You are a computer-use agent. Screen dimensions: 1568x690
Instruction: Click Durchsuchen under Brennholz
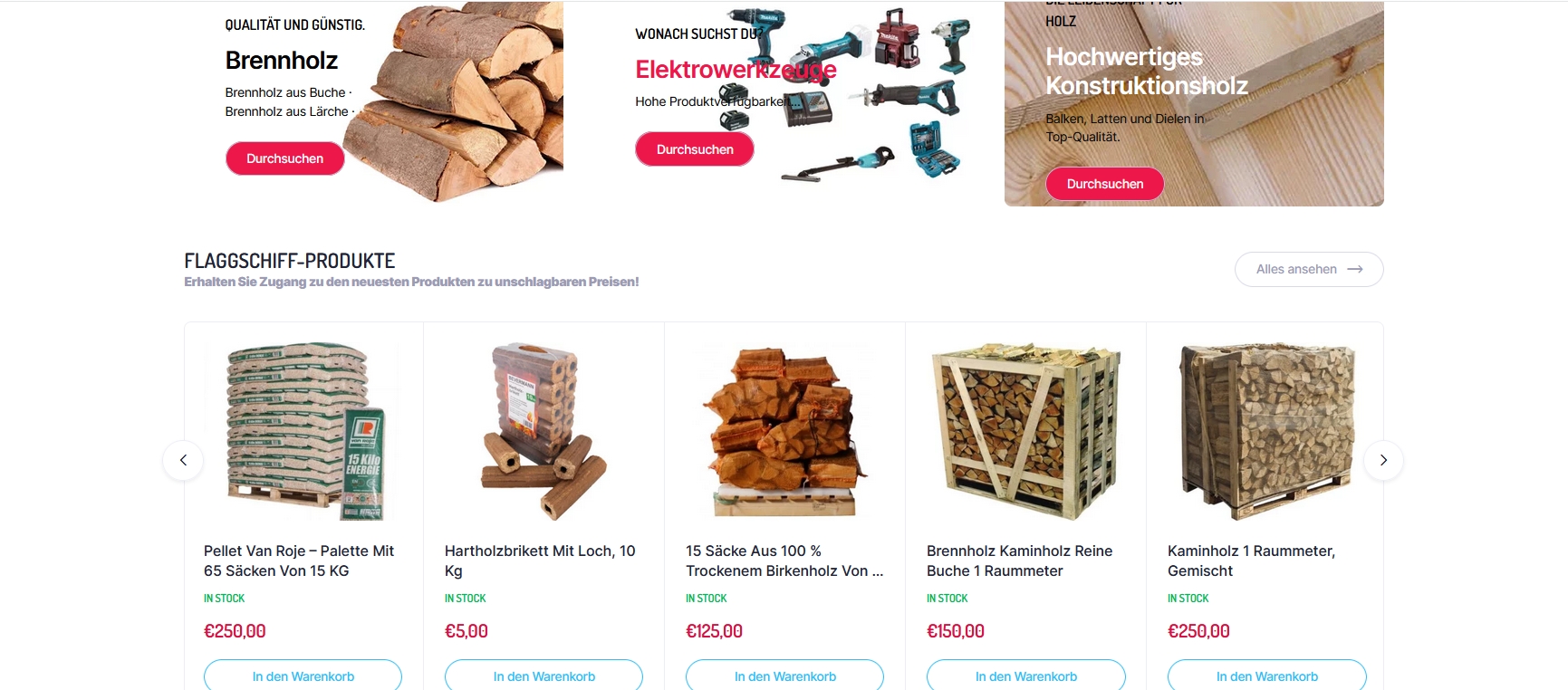(x=285, y=158)
